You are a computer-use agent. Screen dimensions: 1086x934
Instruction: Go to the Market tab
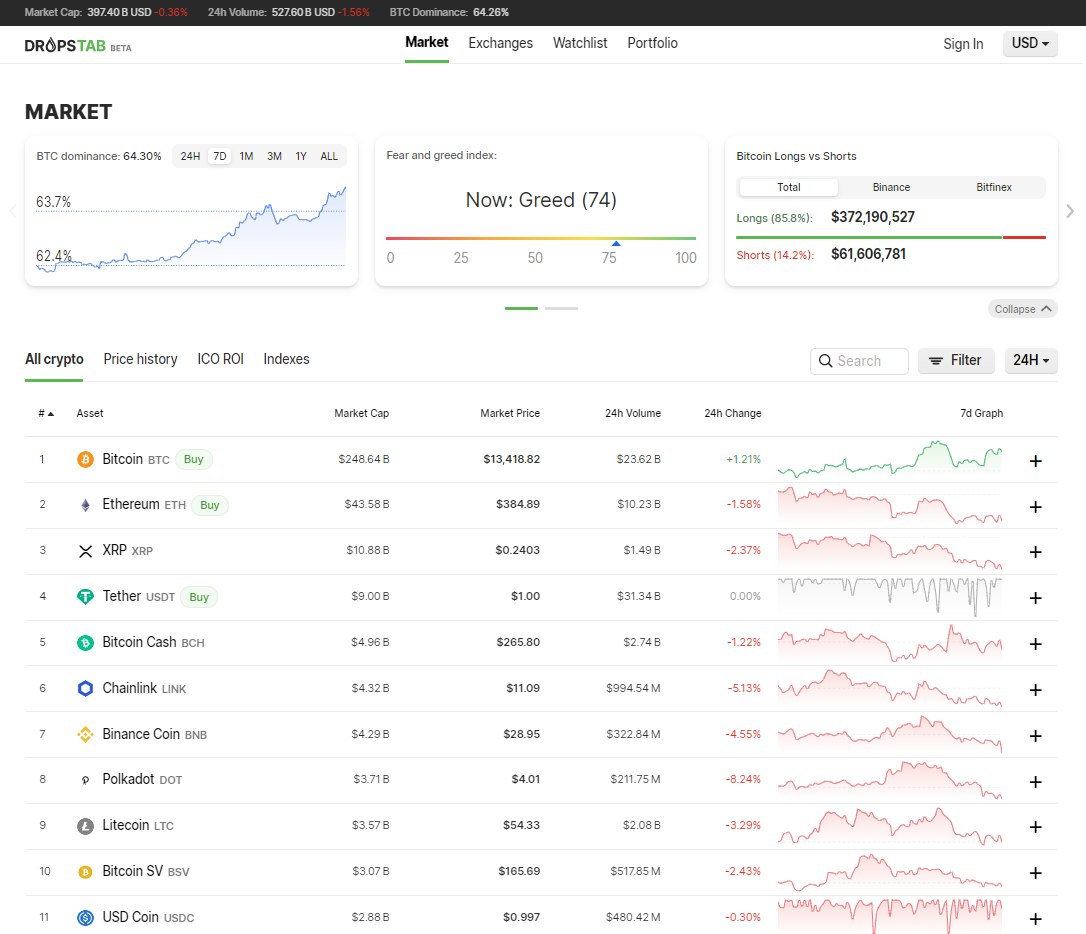pyautogui.click(x=427, y=43)
